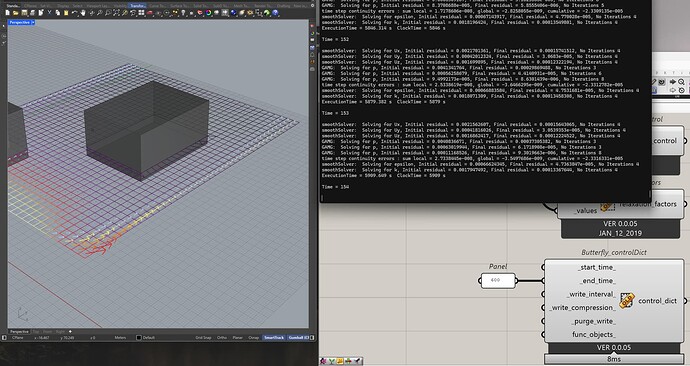The image size is (690, 366).
Task: Click the _values input on relaxation component
Action: point(585,211)
